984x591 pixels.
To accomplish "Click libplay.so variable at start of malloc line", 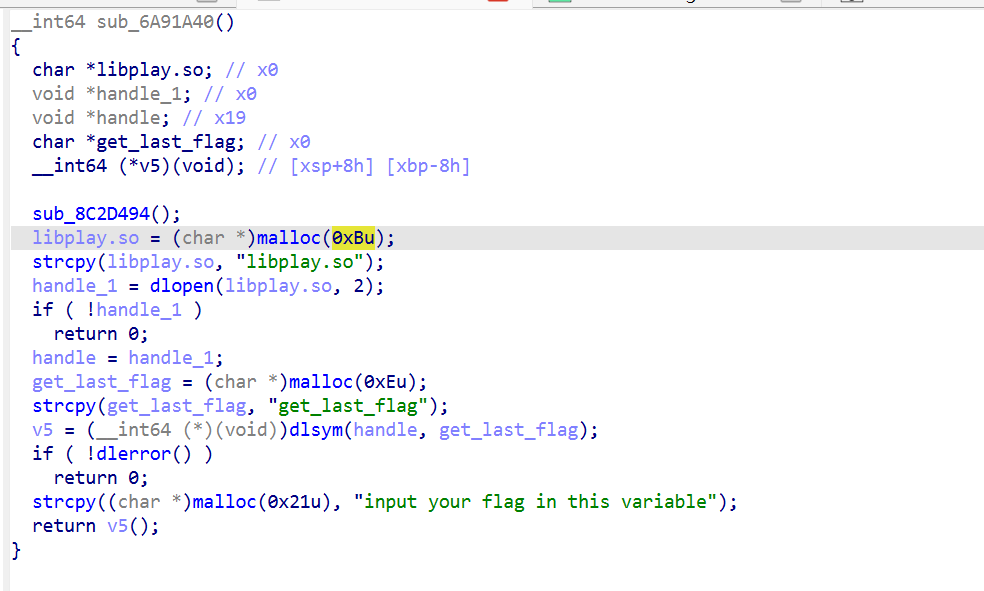I will (x=85, y=238).
